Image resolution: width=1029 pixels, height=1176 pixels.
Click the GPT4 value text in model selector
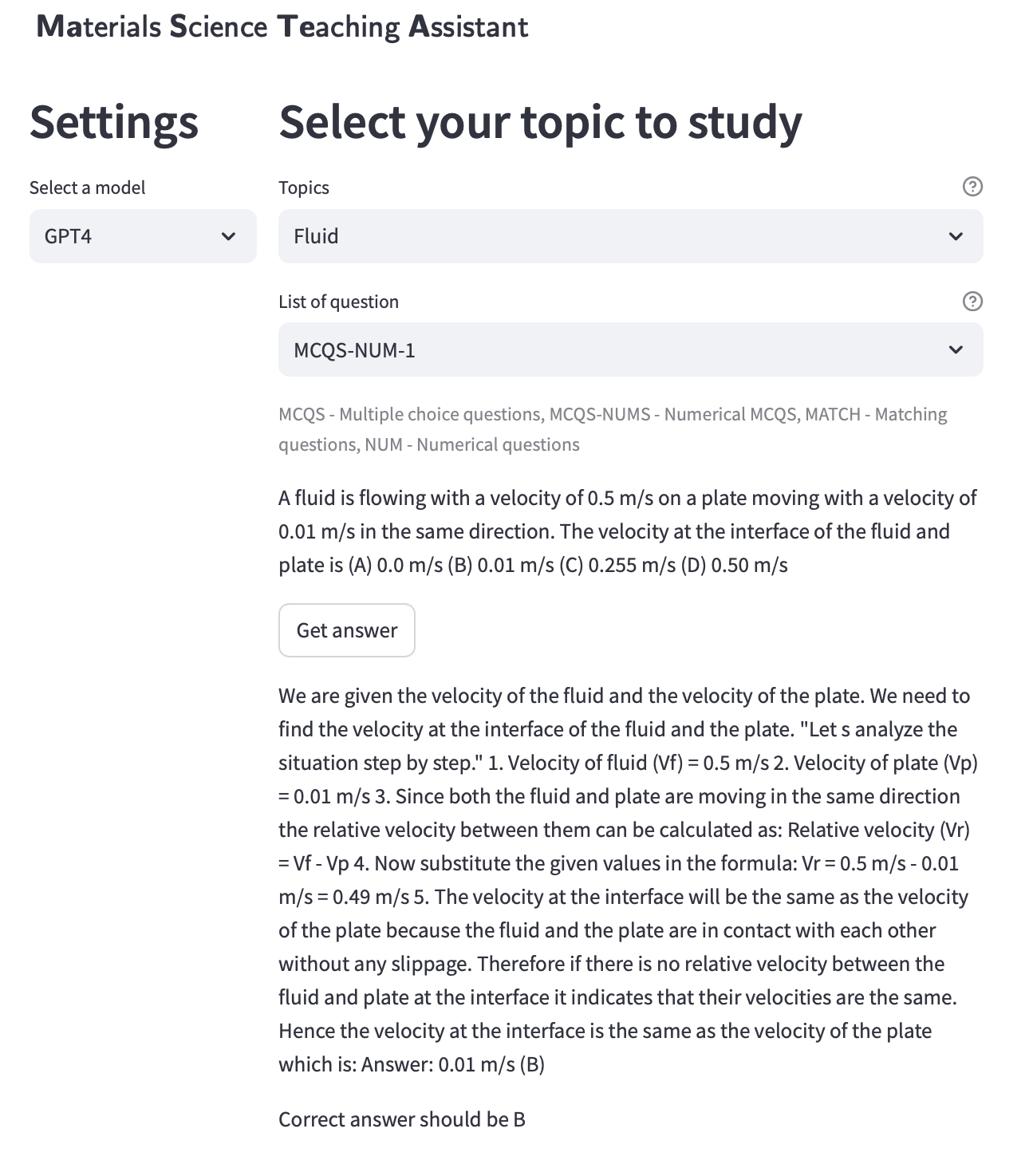pyautogui.click(x=69, y=236)
